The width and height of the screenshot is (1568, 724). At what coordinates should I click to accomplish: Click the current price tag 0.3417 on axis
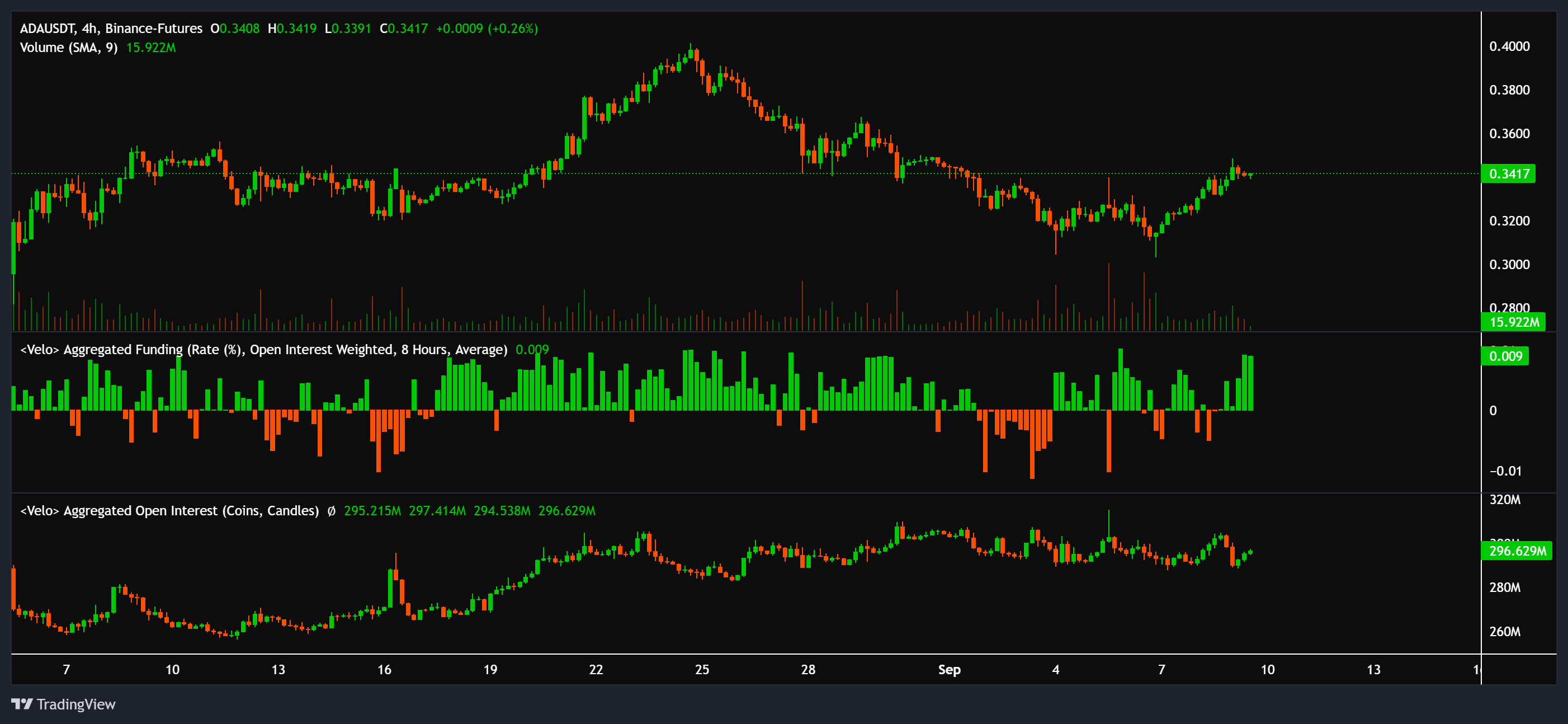point(1508,173)
